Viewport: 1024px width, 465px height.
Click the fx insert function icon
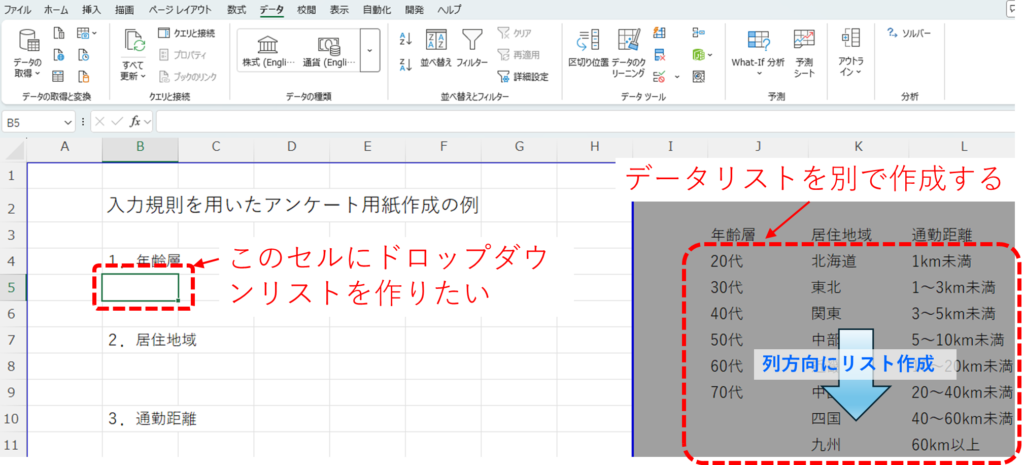[134, 121]
